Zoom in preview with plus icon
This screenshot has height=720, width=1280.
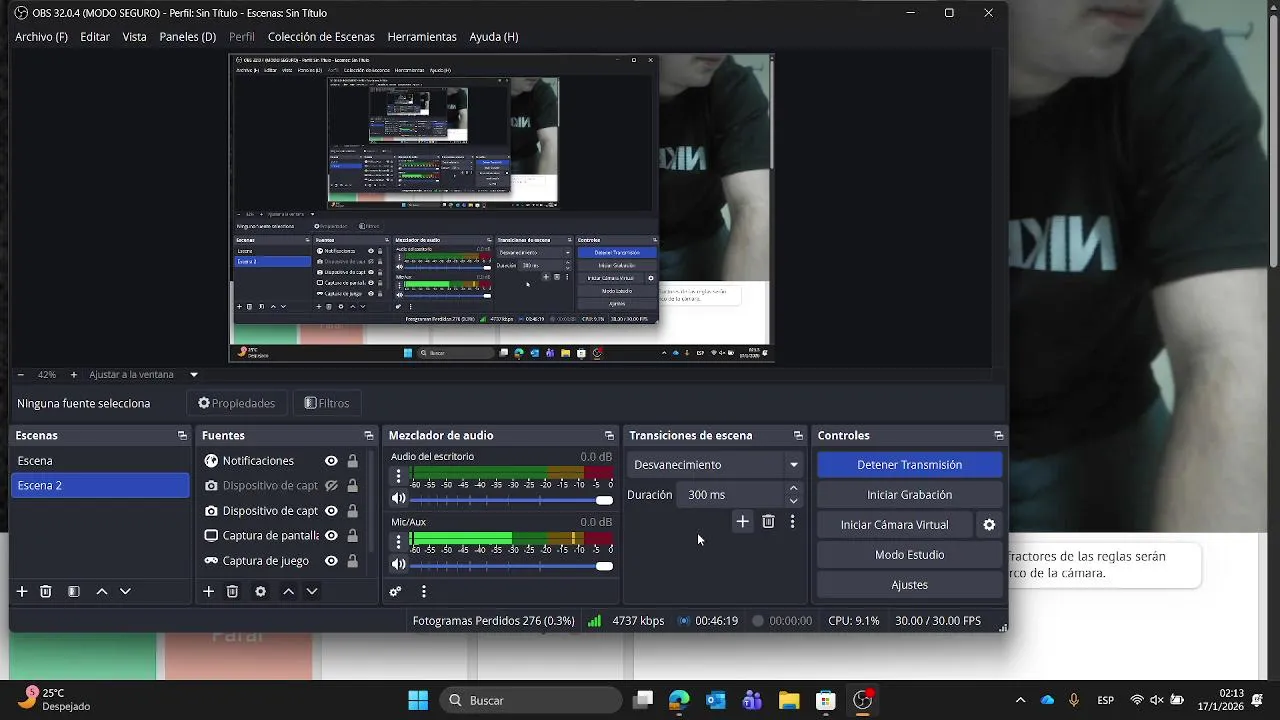(x=73, y=374)
